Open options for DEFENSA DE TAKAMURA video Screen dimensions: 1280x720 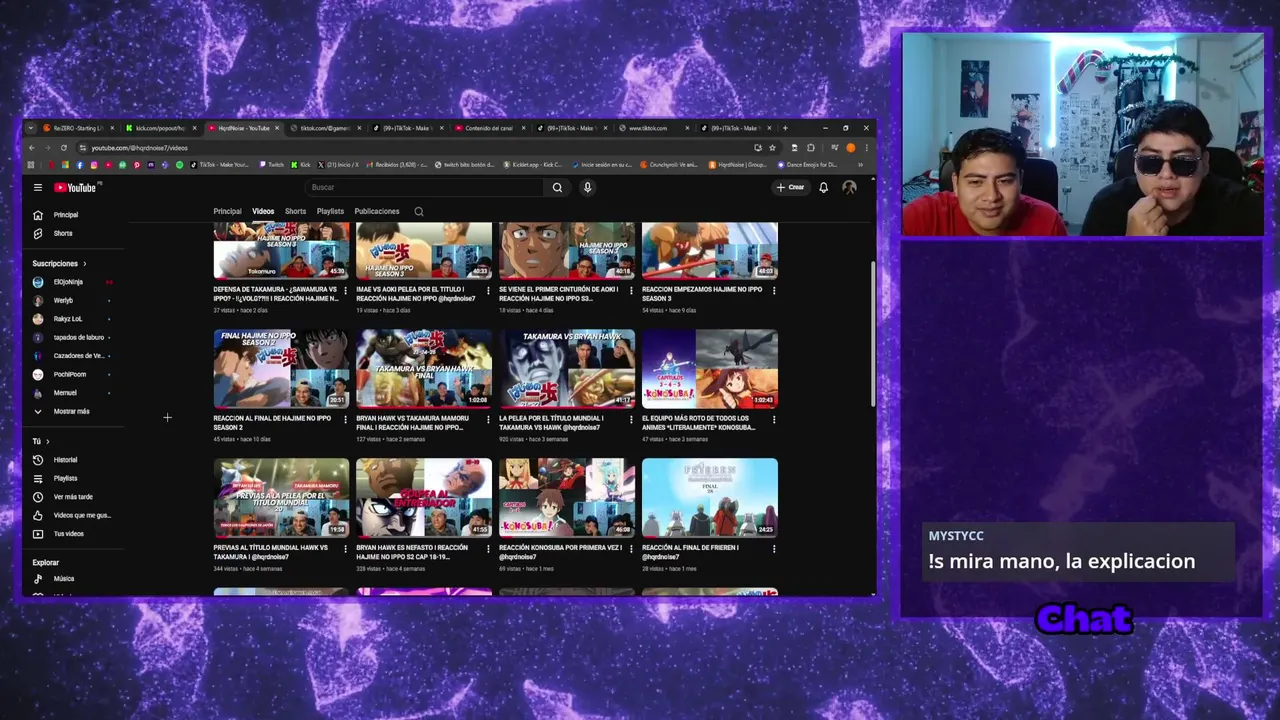click(346, 291)
